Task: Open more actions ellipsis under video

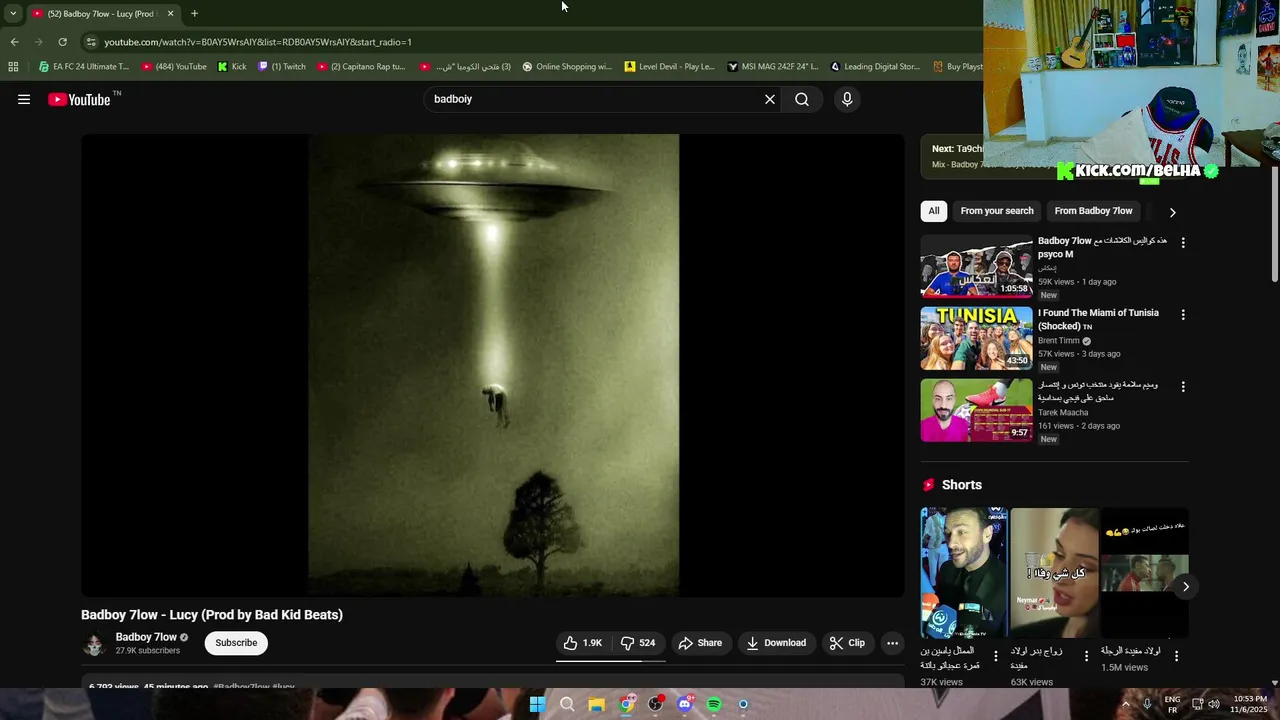Action: point(892,643)
